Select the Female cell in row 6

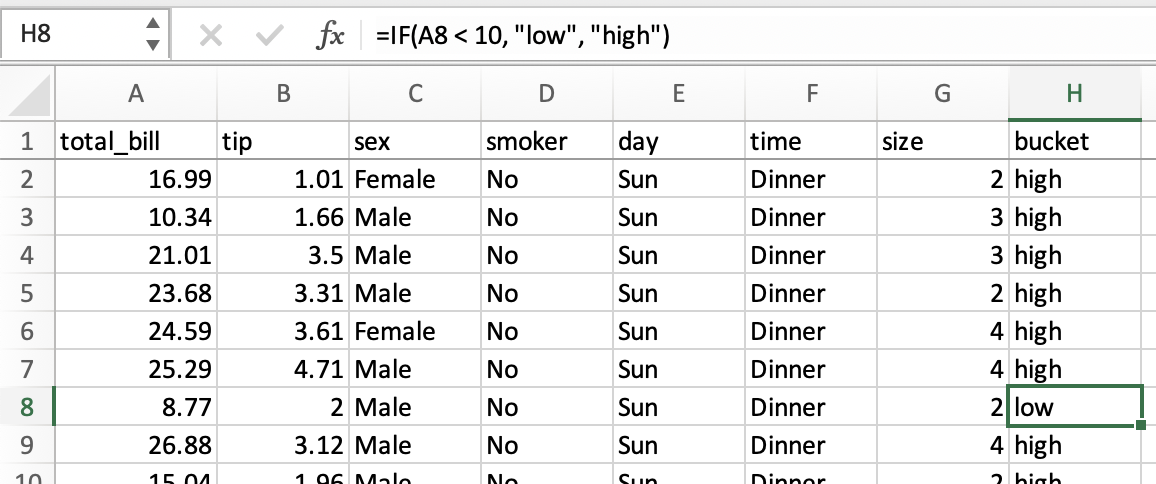coord(414,331)
